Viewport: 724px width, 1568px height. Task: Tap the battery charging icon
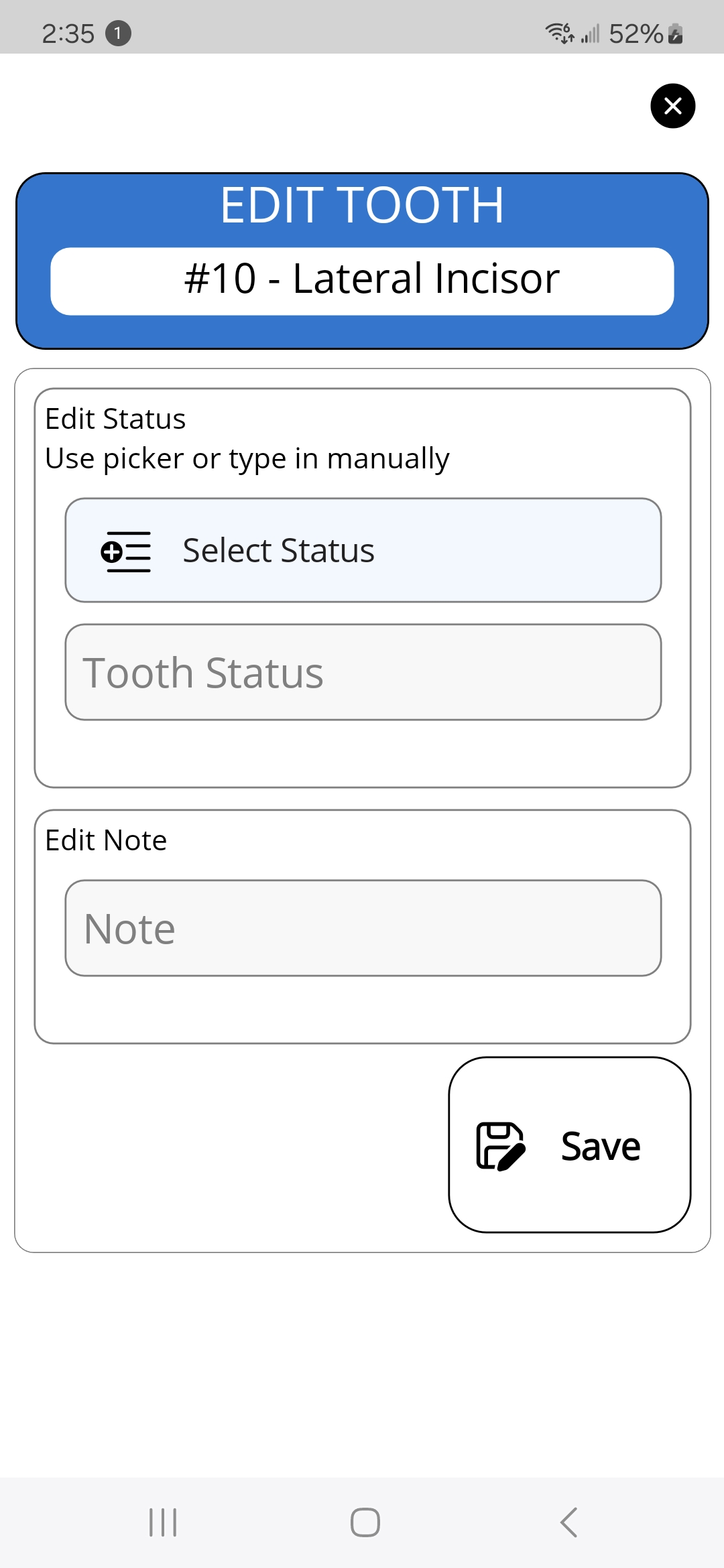pos(676,33)
